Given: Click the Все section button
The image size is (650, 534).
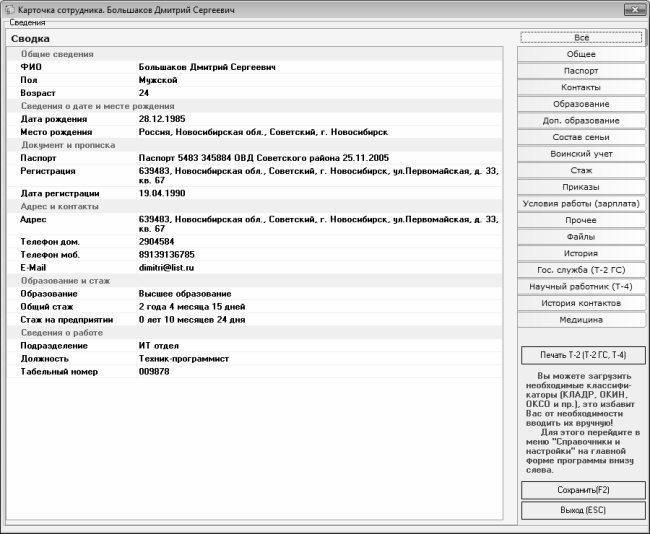Looking at the screenshot, I should 581,38.
